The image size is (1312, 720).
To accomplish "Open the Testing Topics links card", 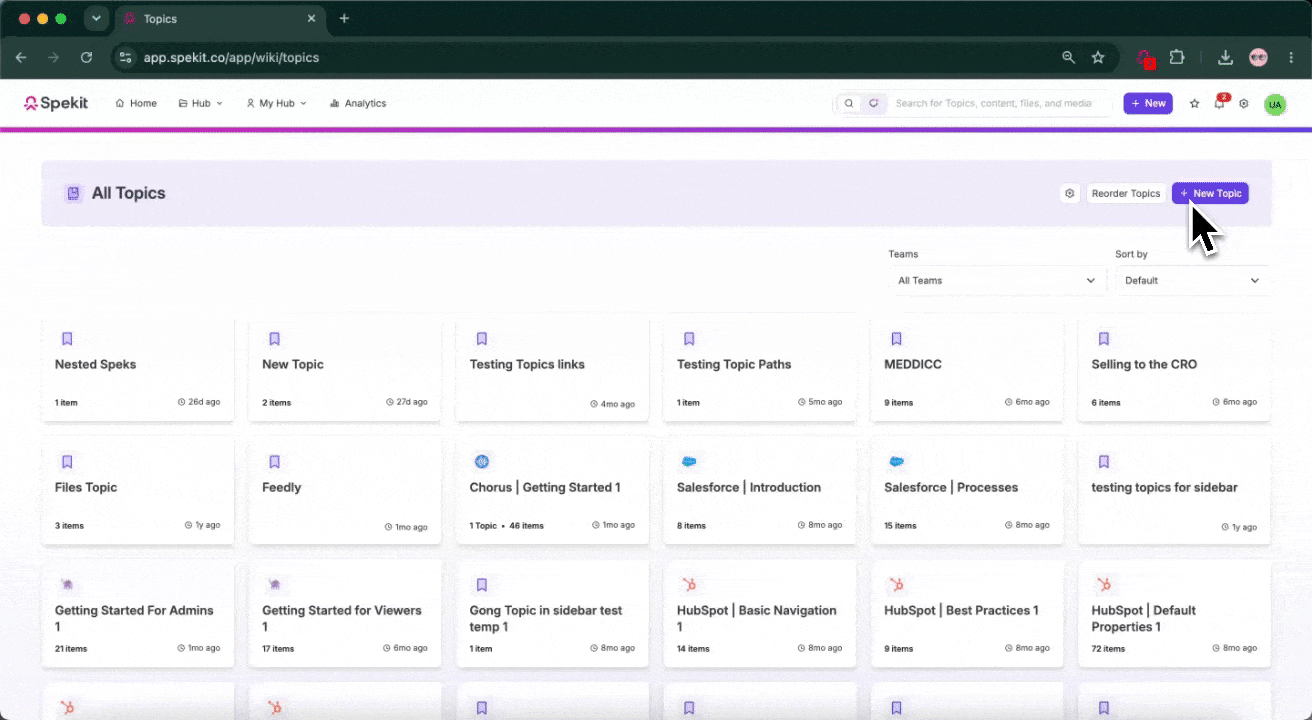I will click(552, 369).
